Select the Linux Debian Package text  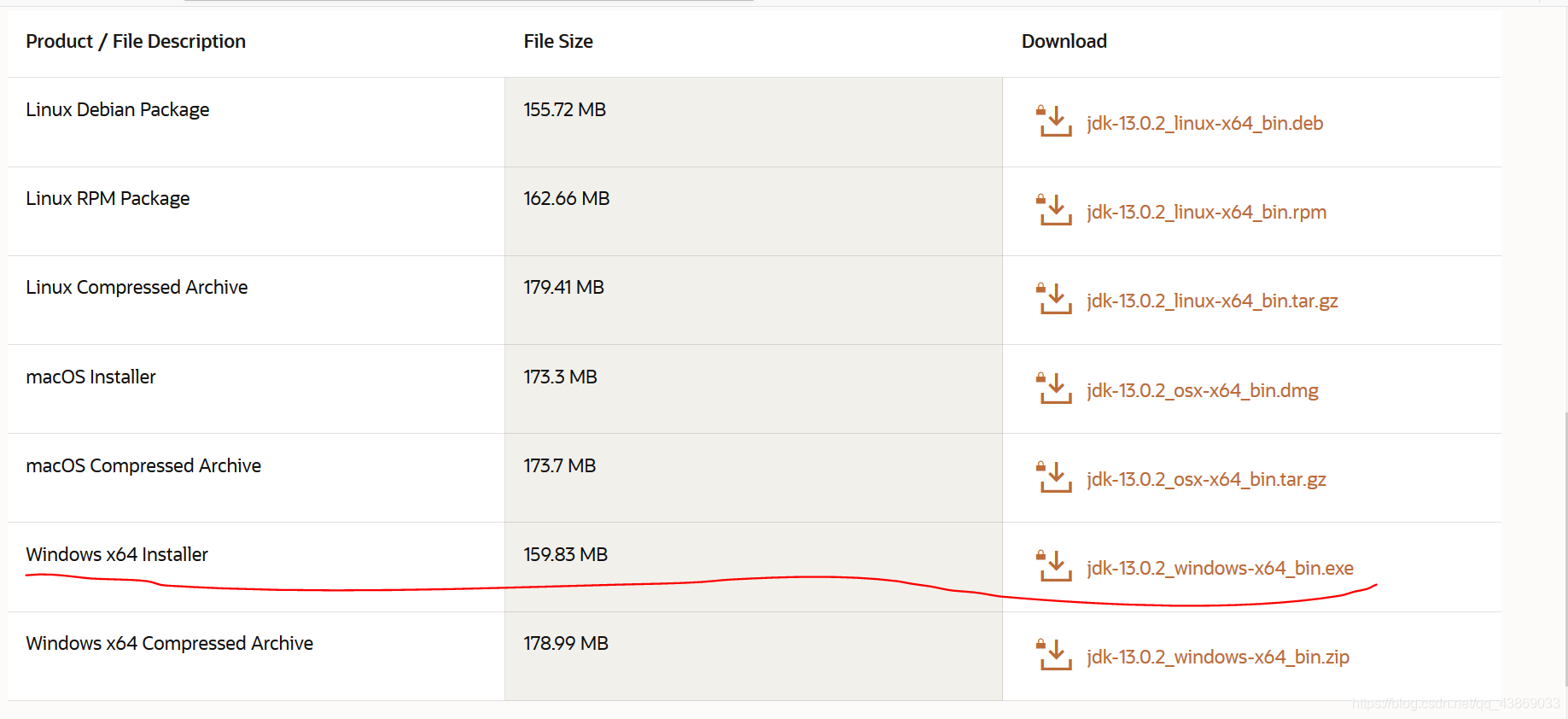tap(118, 109)
